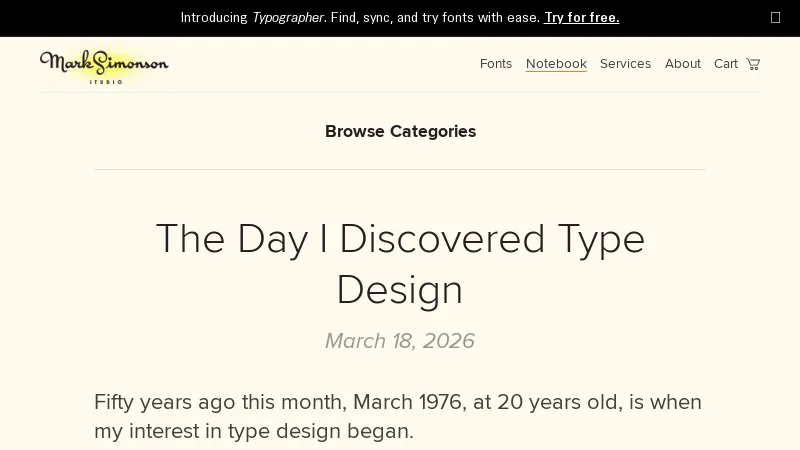This screenshot has width=800, height=450.
Task: Click the March 18, 2026 date
Action: click(400, 341)
